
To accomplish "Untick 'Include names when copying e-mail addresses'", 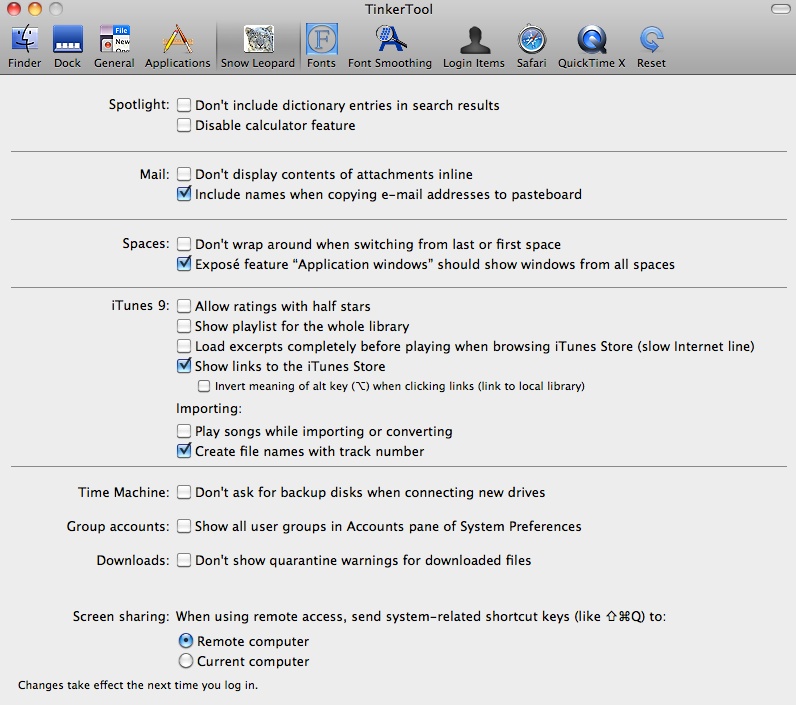I will pos(184,194).
